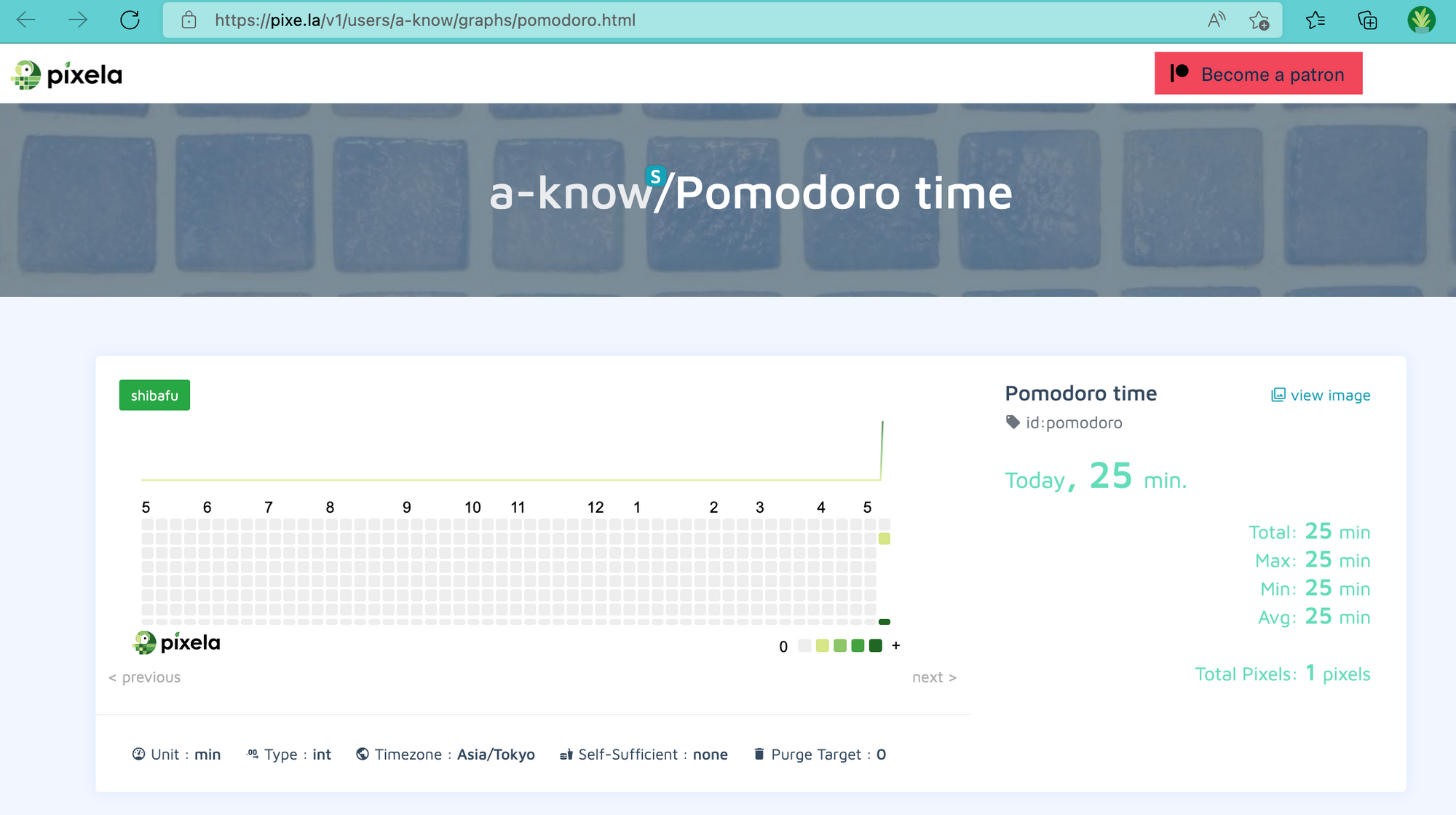This screenshot has height=815, width=1456.
Task: Click the 'none' Self-Sufficient value
Action: click(710, 755)
